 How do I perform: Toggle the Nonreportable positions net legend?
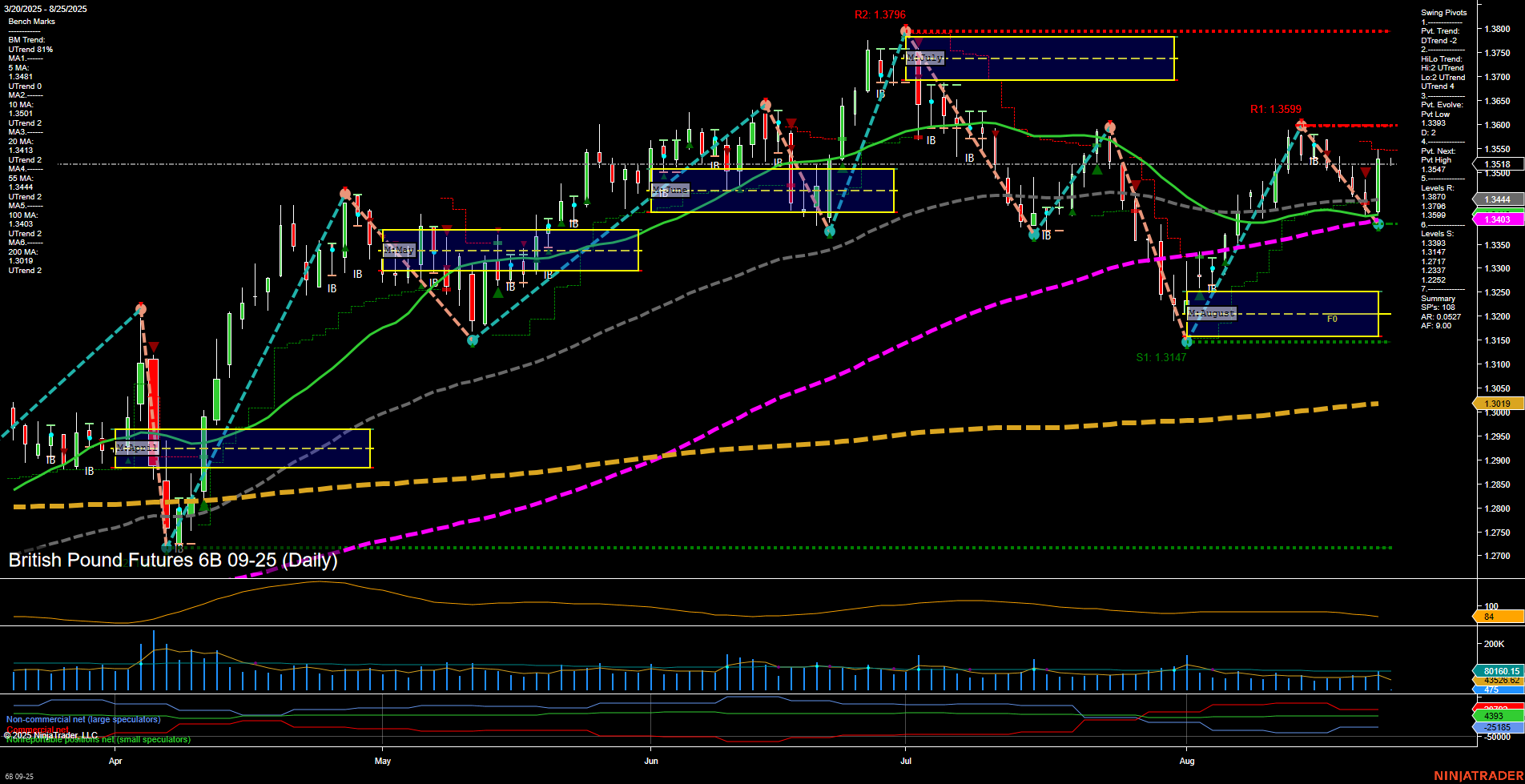pyautogui.click(x=97, y=740)
